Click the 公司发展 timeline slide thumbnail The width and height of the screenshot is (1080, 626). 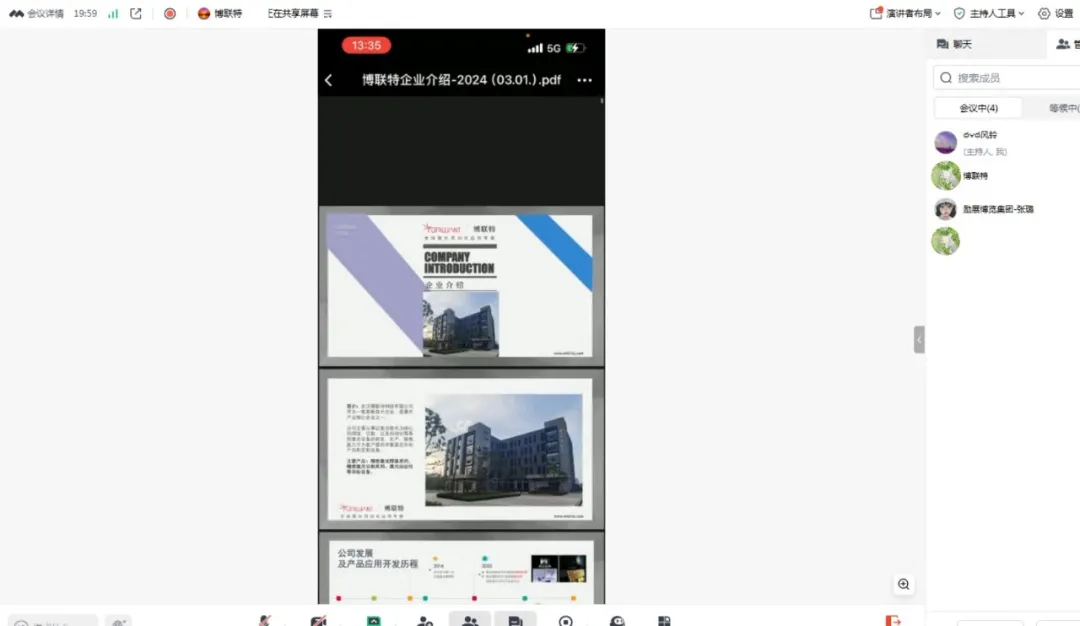pos(461,568)
